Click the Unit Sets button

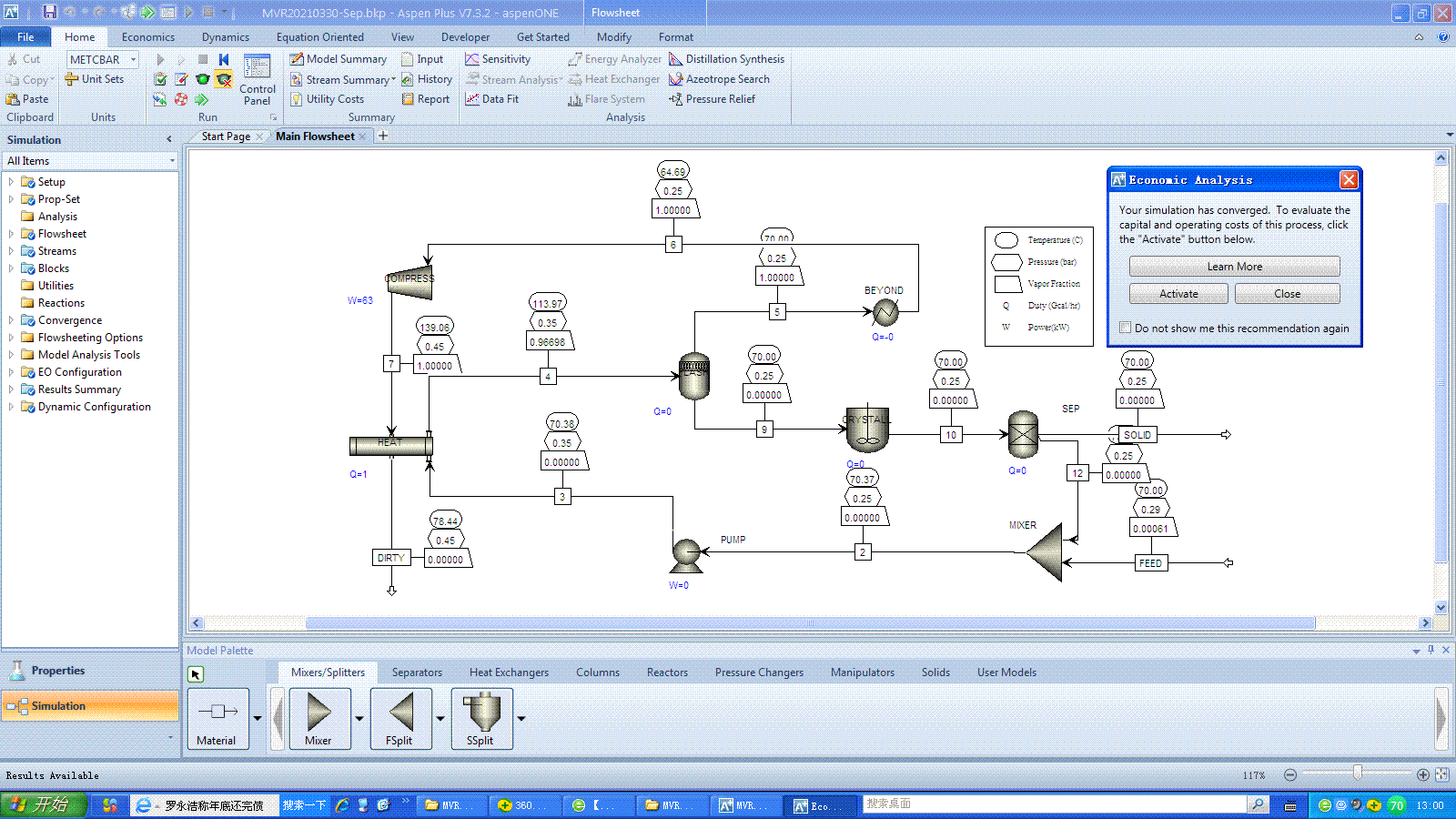coord(95,79)
